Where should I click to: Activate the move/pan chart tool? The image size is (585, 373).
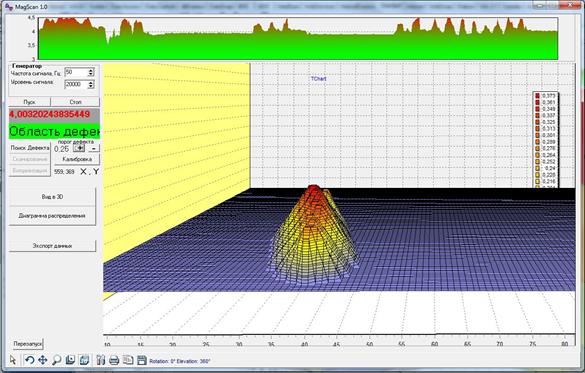43,360
